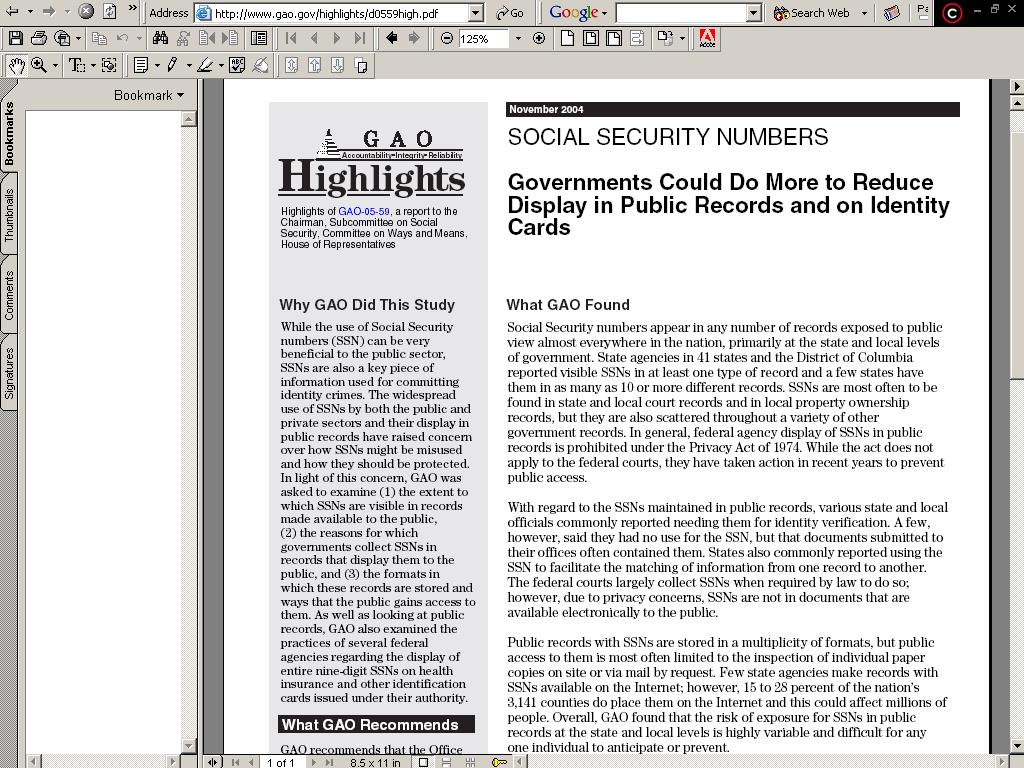Open the Google search box dropdown

point(755,12)
